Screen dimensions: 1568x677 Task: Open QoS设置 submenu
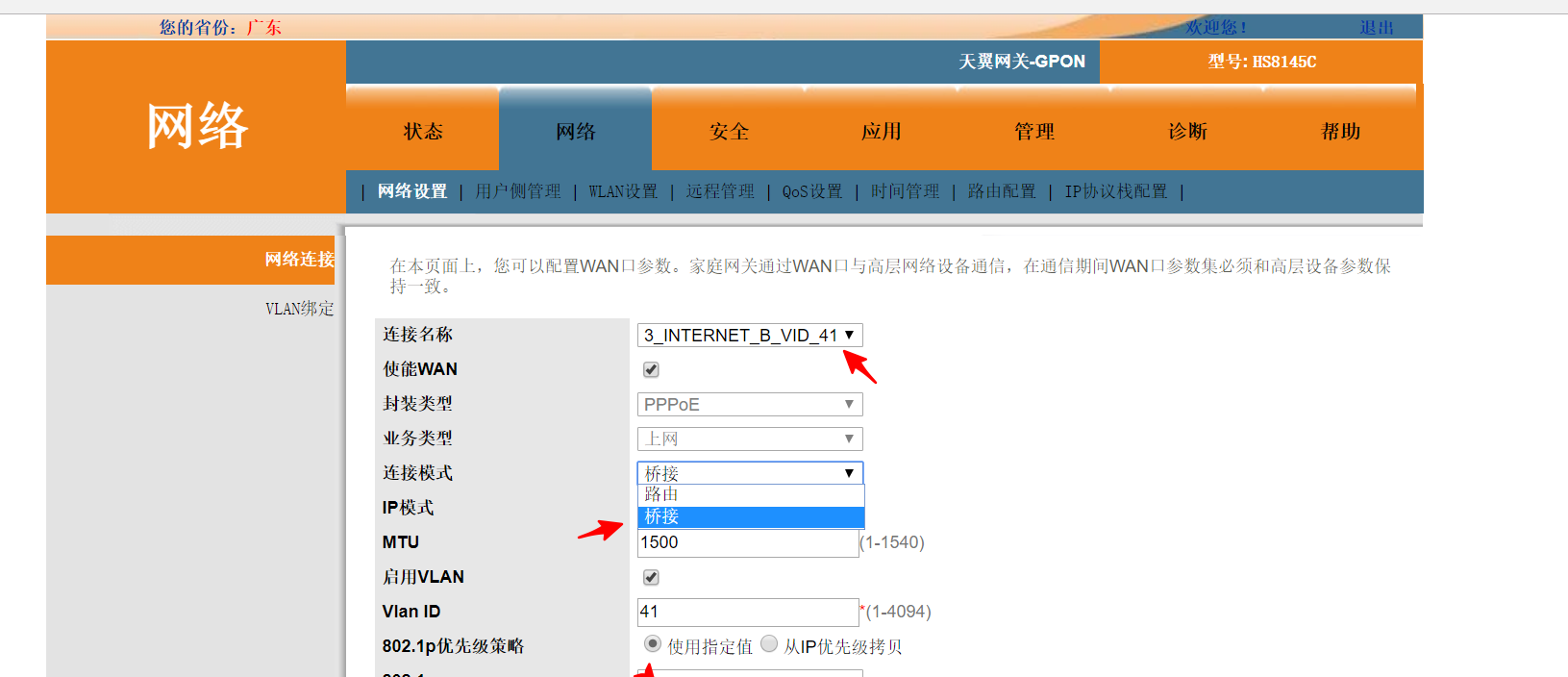pos(812,191)
